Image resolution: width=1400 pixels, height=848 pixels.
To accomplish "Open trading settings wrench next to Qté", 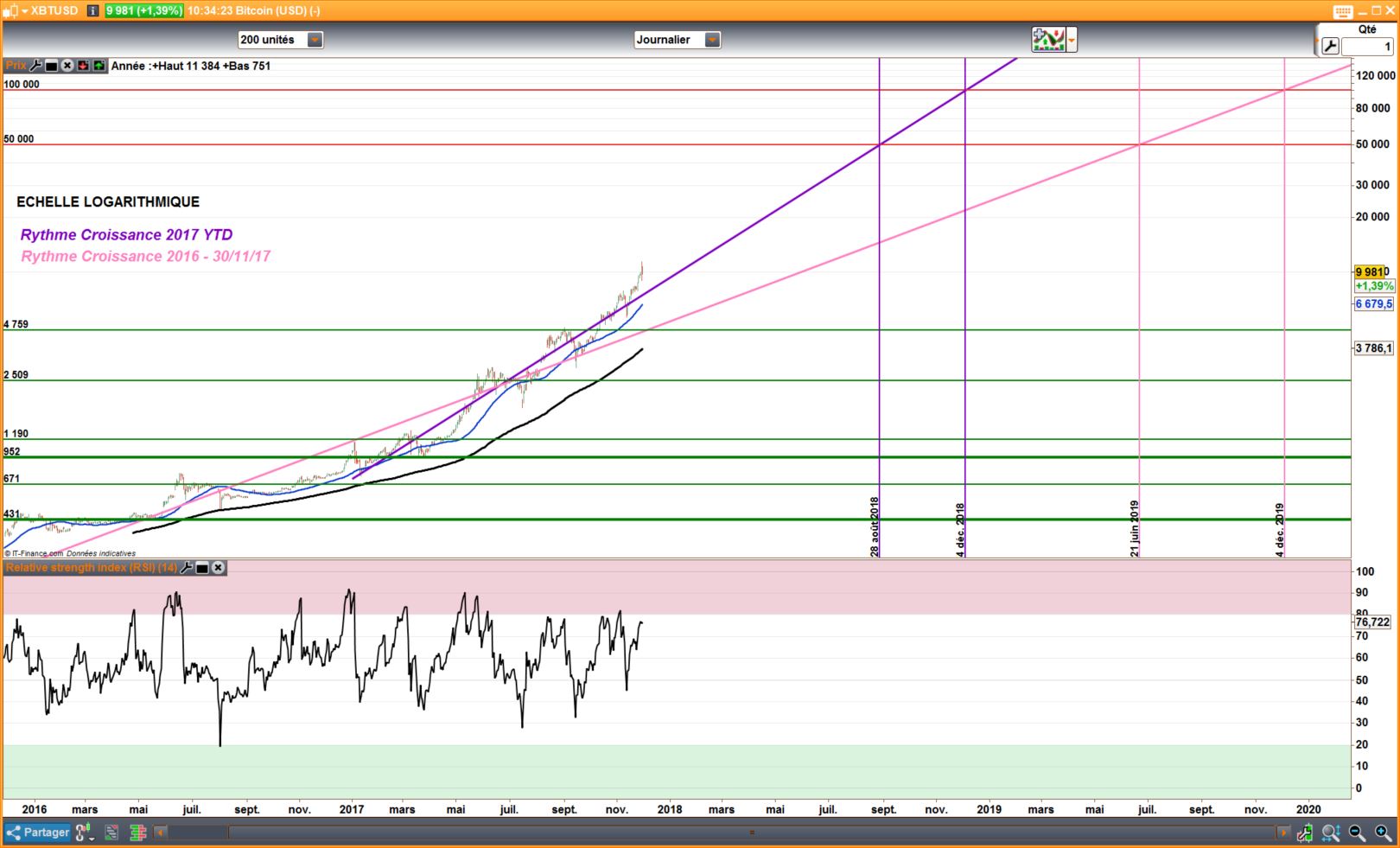I will tap(1330, 47).
